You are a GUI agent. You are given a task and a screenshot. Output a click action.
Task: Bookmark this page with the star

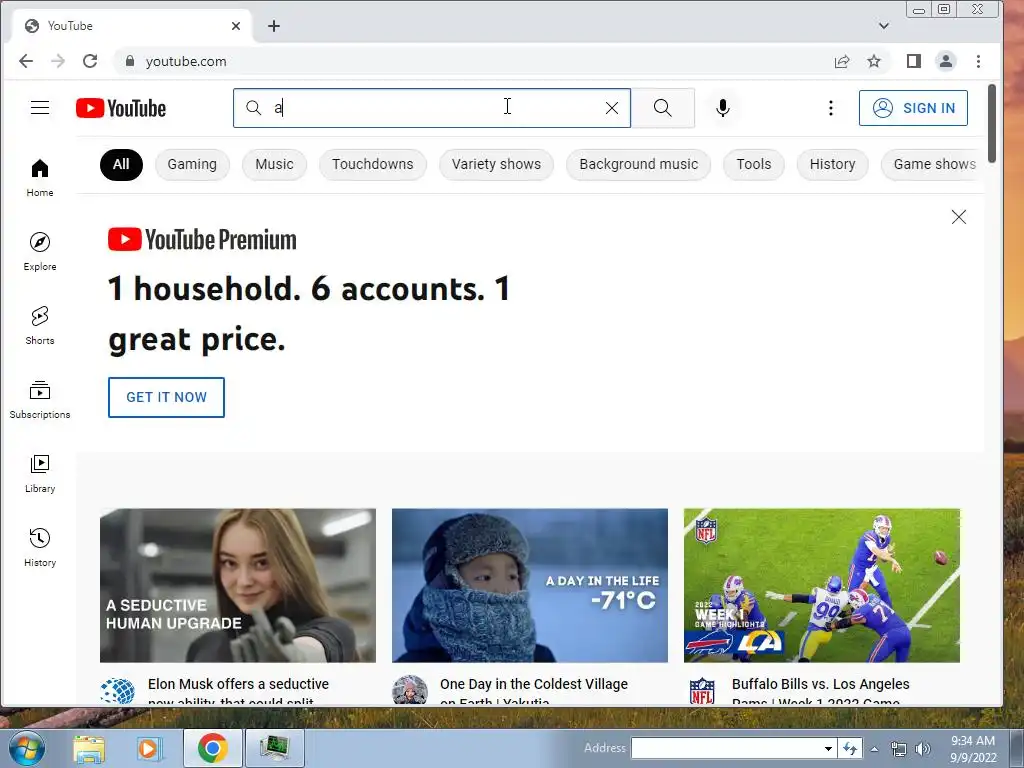coord(874,61)
